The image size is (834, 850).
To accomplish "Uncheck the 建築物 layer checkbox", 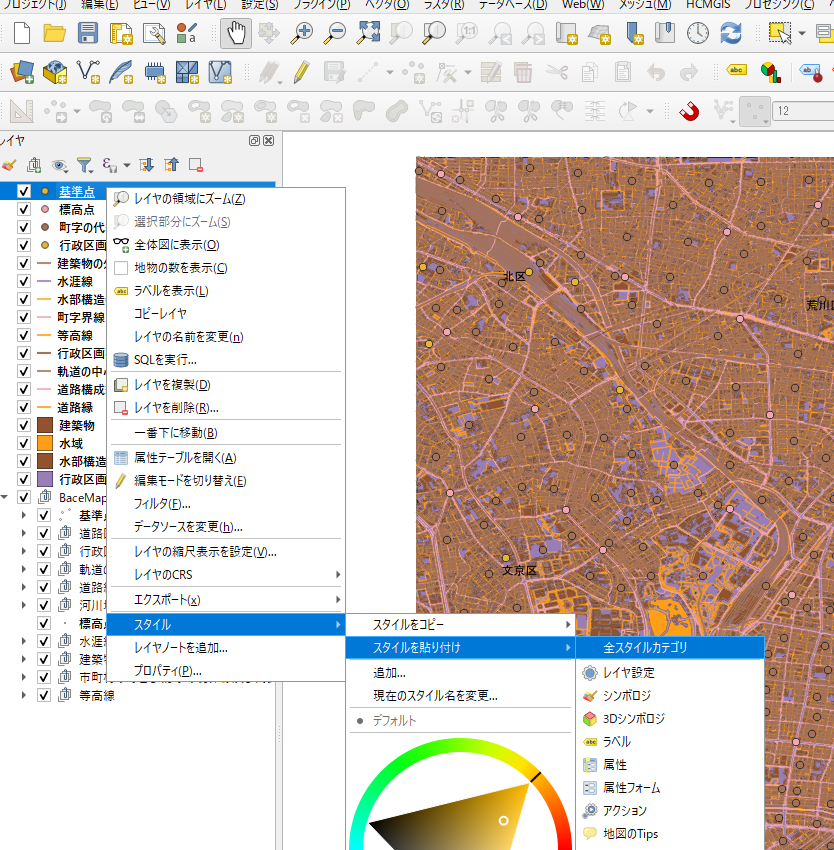I will click(26, 425).
